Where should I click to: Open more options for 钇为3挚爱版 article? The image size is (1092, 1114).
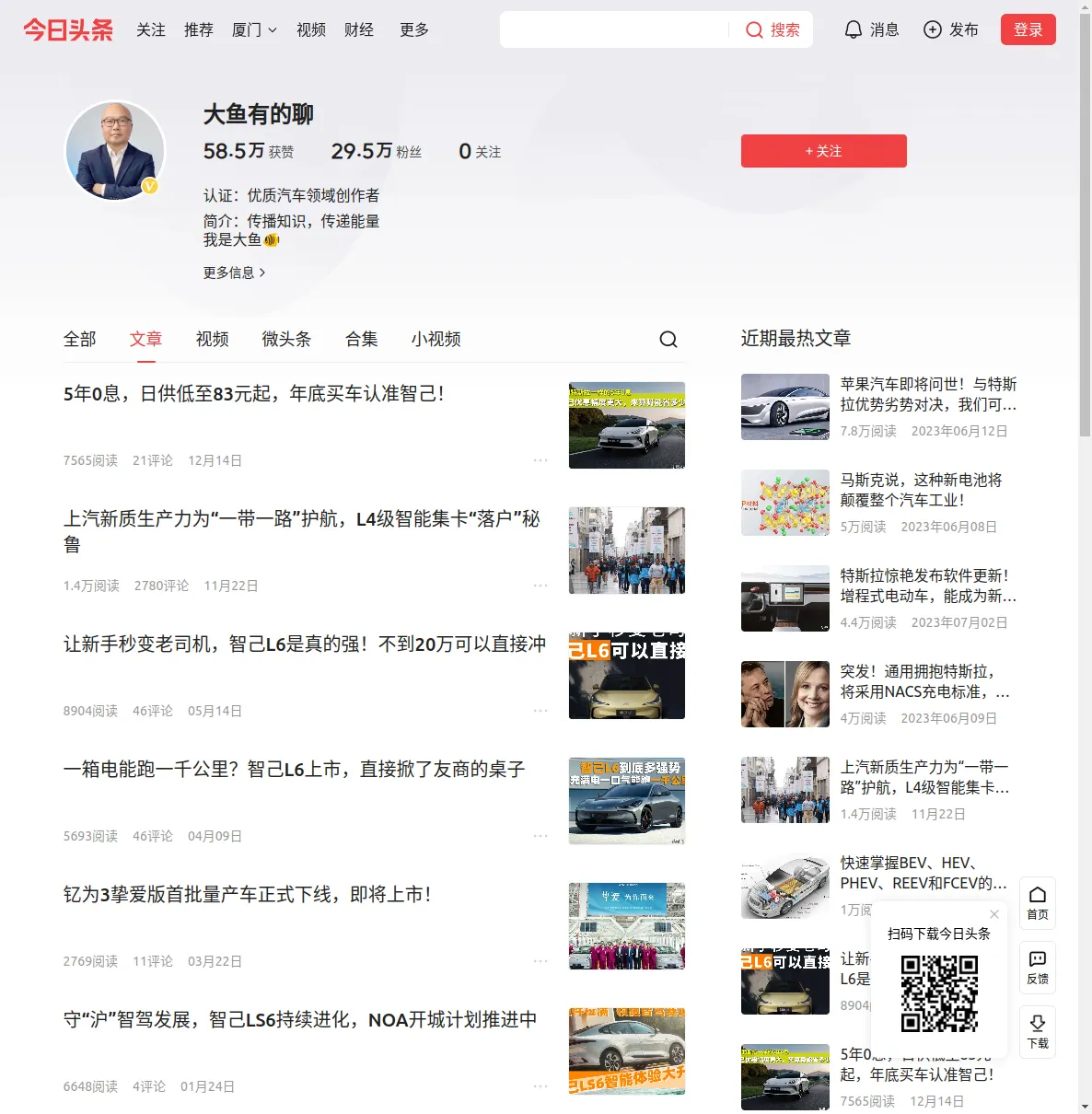540,961
